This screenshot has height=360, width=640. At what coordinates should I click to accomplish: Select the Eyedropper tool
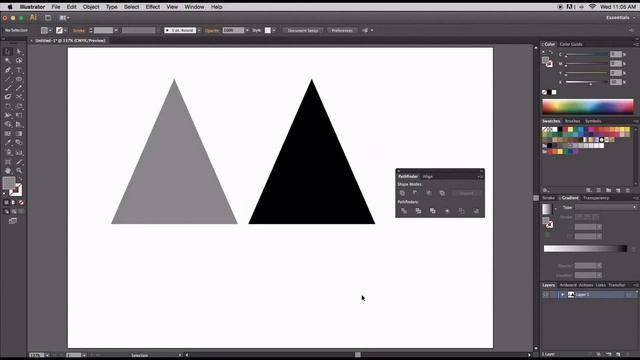coord(8,142)
